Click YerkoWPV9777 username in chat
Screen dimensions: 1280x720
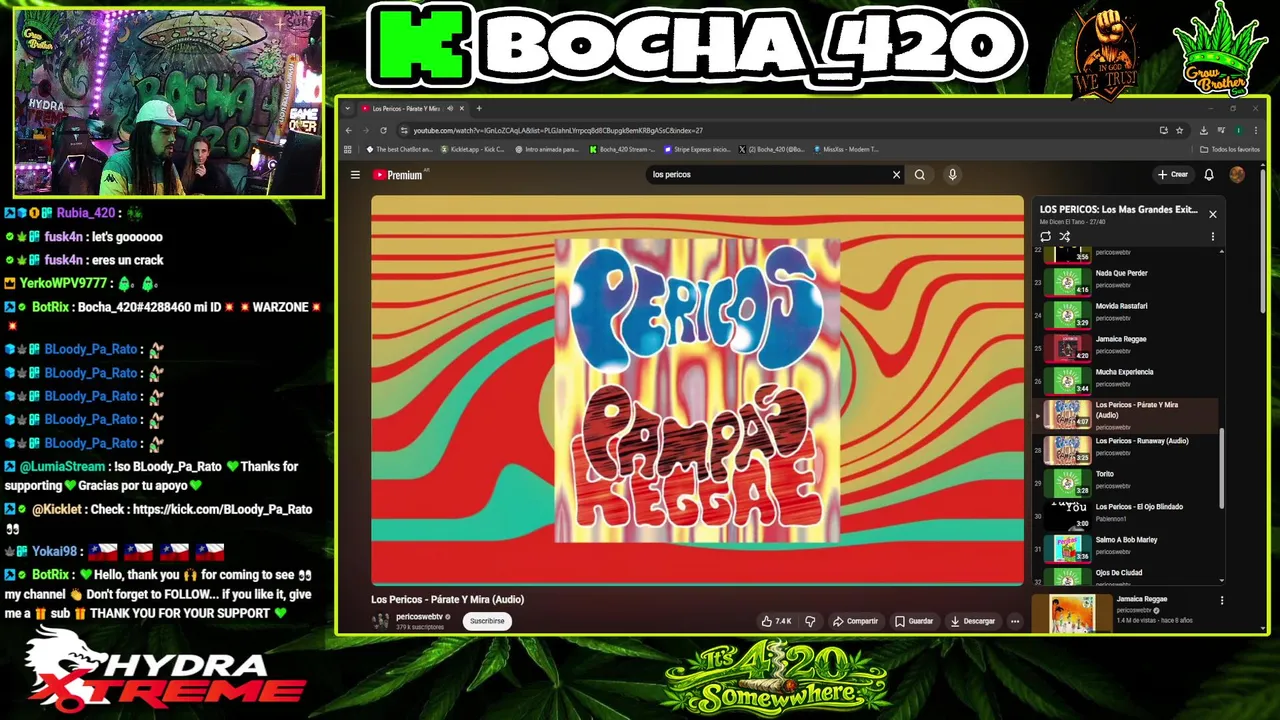pyautogui.click(x=63, y=284)
